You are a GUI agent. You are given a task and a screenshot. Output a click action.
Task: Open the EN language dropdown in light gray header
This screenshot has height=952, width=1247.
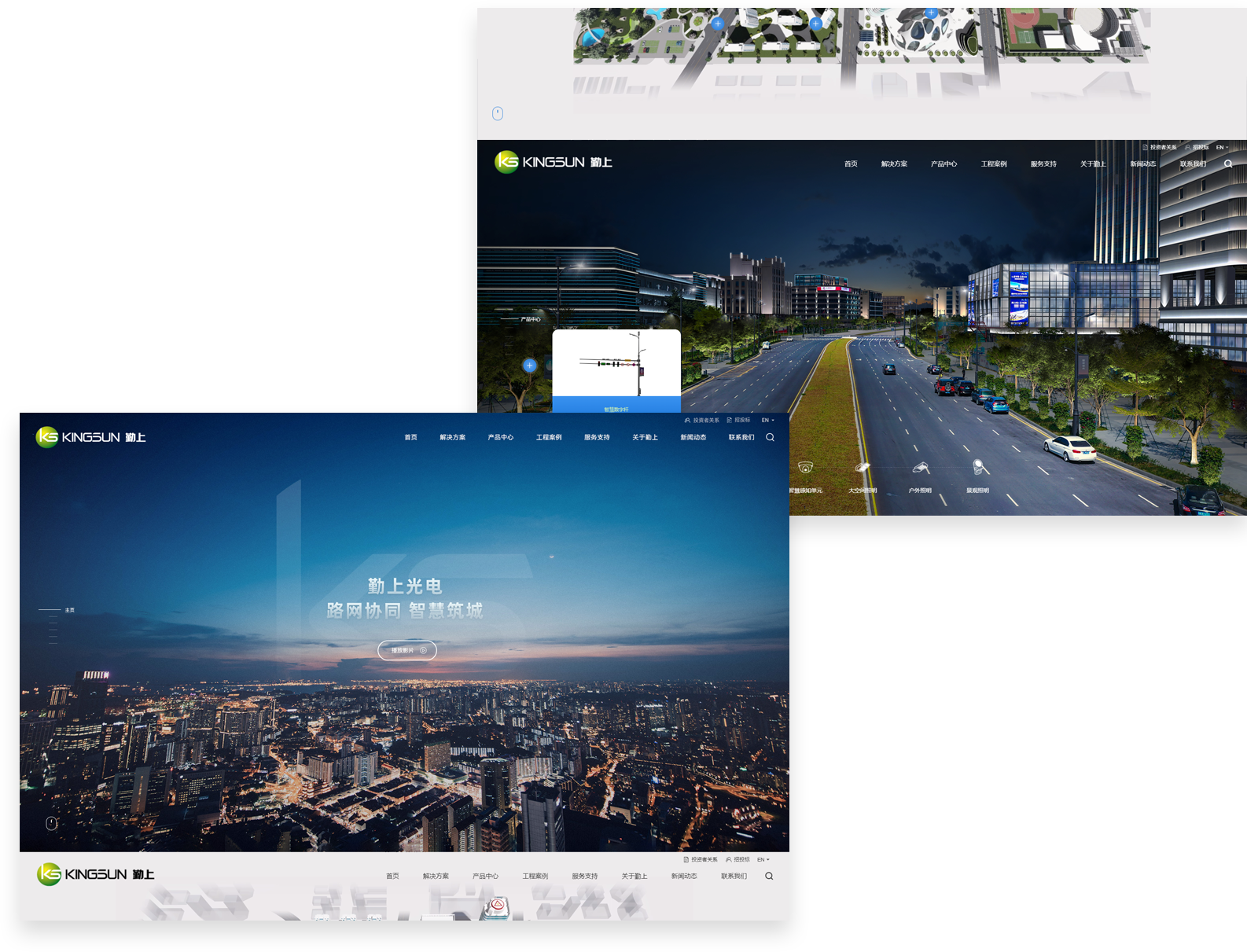coord(763,860)
